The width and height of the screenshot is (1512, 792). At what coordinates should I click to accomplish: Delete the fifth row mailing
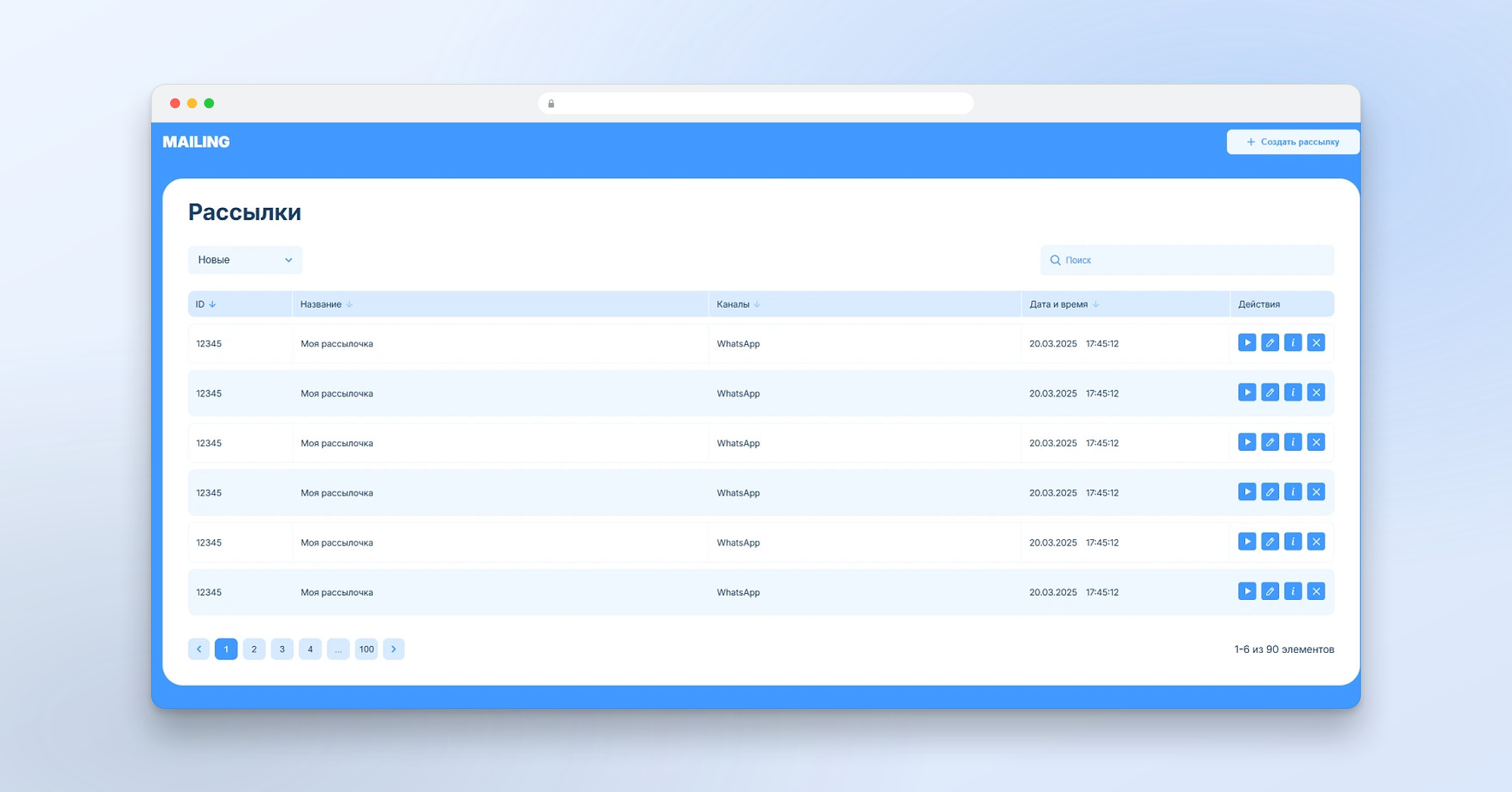coord(1316,542)
